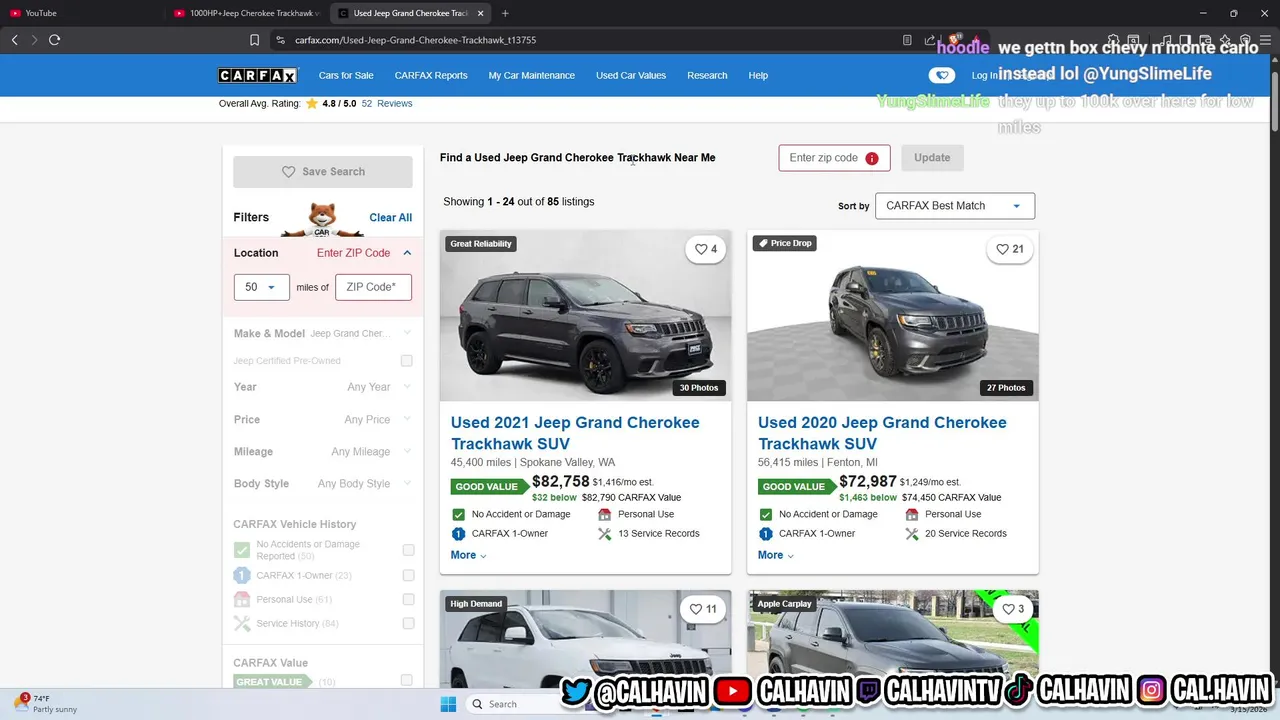Screen dimensions: 1280x720
Task: Open the Research menu
Action: click(707, 75)
